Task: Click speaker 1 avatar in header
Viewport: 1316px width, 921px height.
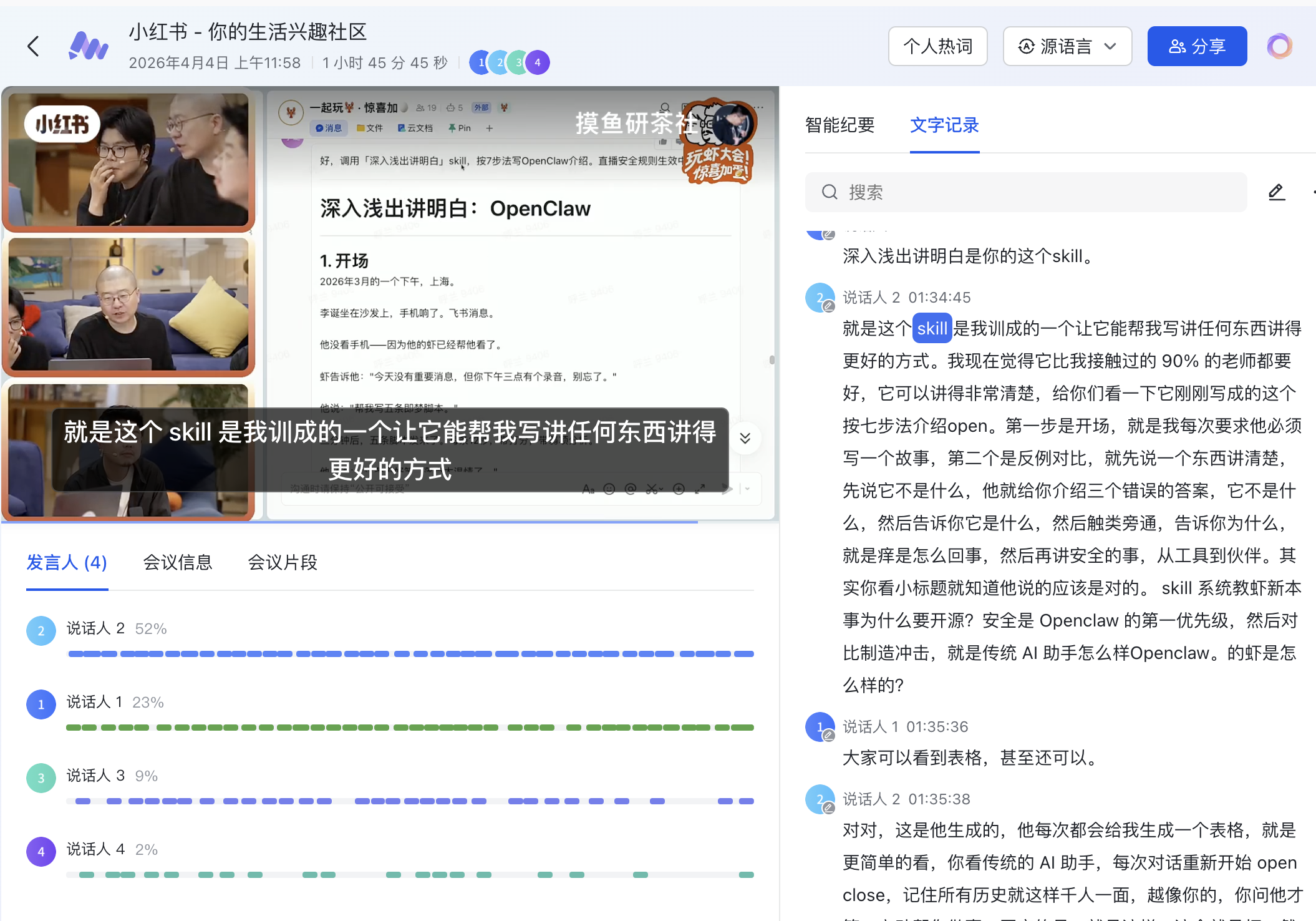Action: (480, 62)
